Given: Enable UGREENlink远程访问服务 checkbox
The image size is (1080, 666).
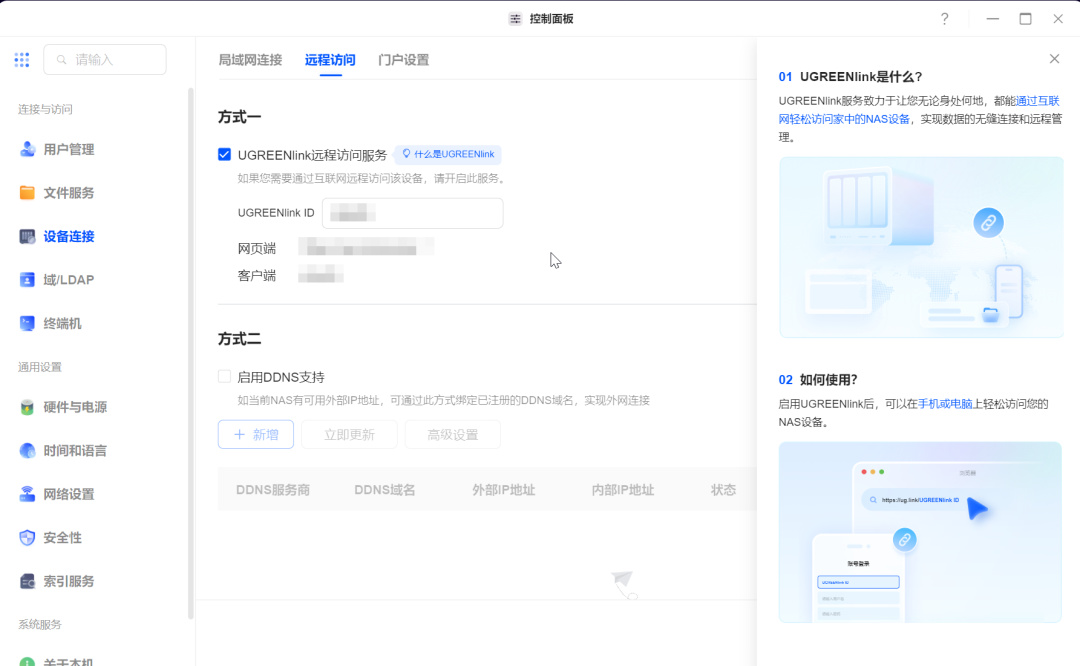Looking at the screenshot, I should pos(225,154).
